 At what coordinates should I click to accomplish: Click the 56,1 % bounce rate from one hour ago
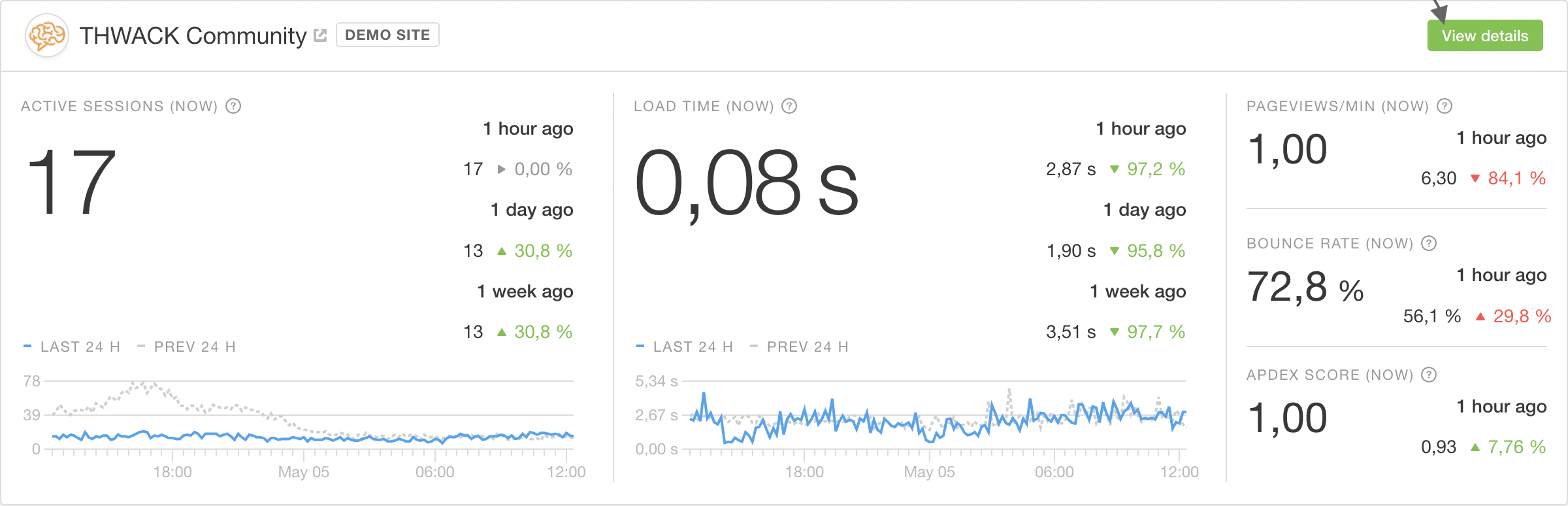(x=1432, y=316)
